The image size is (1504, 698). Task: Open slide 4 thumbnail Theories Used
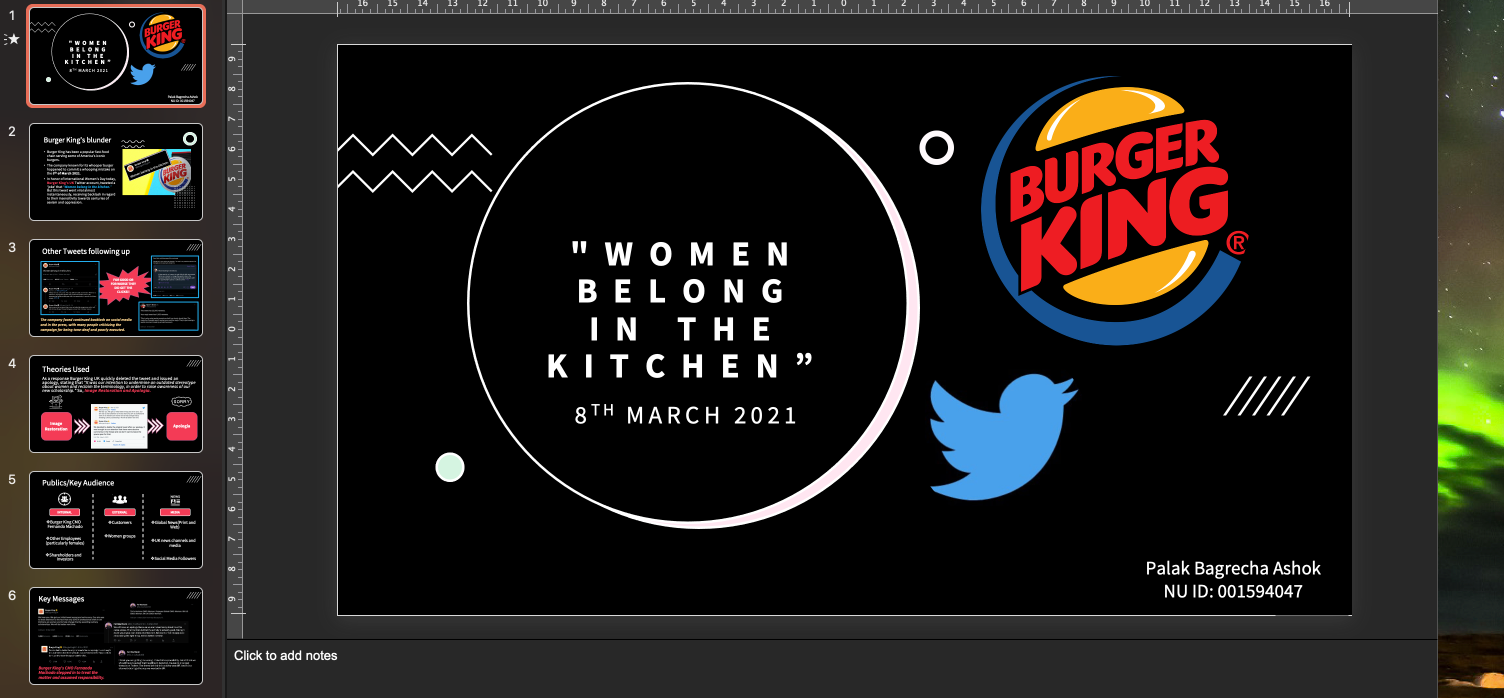coord(116,404)
